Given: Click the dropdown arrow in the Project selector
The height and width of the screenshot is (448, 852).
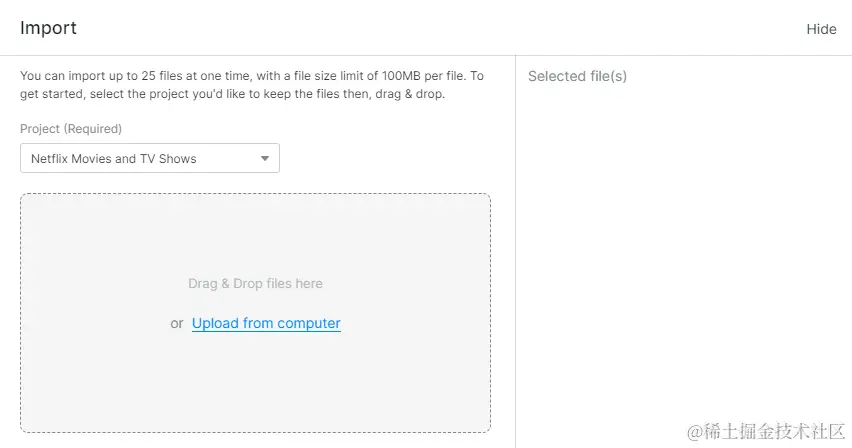Looking at the screenshot, I should (265, 158).
